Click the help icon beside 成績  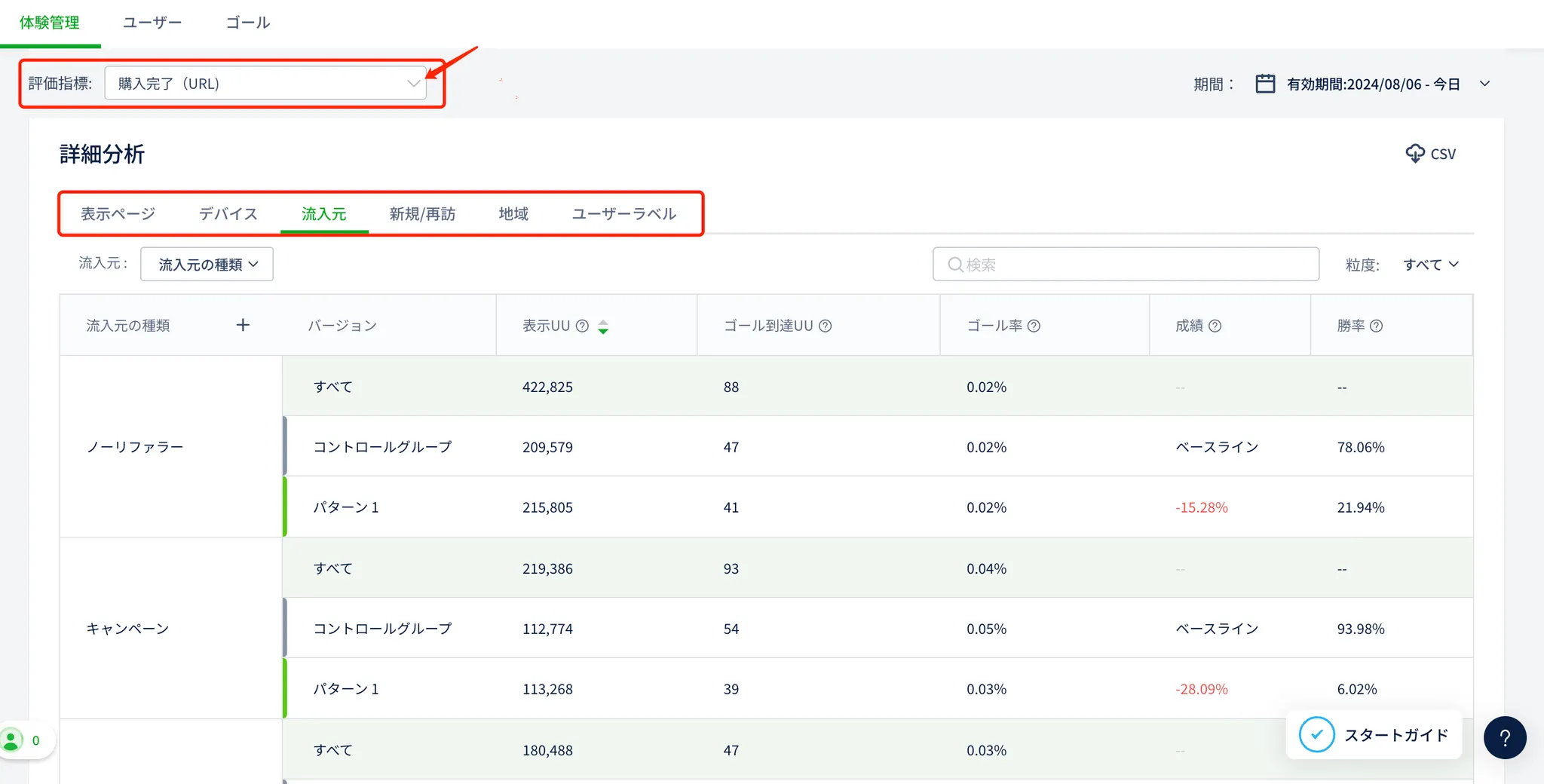[1215, 326]
